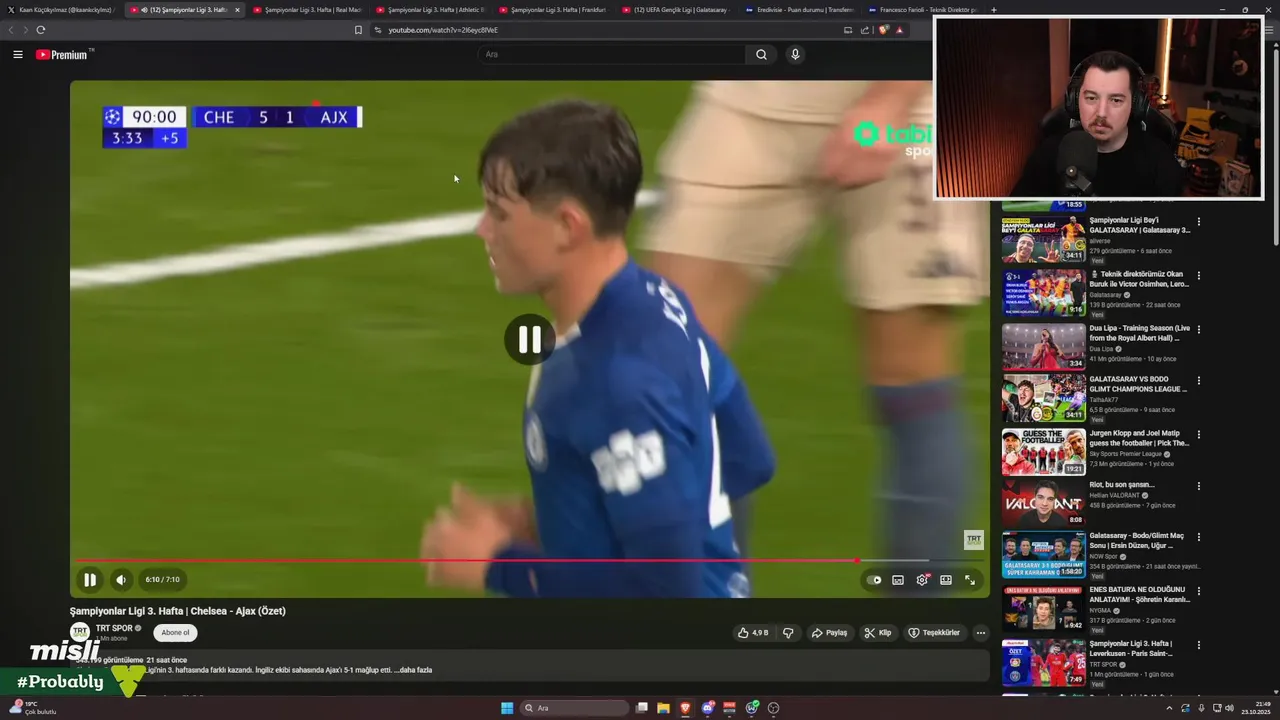The height and width of the screenshot is (720, 1280).
Task: Open options menu for Okan Buruk video
Action: click(x=1199, y=276)
